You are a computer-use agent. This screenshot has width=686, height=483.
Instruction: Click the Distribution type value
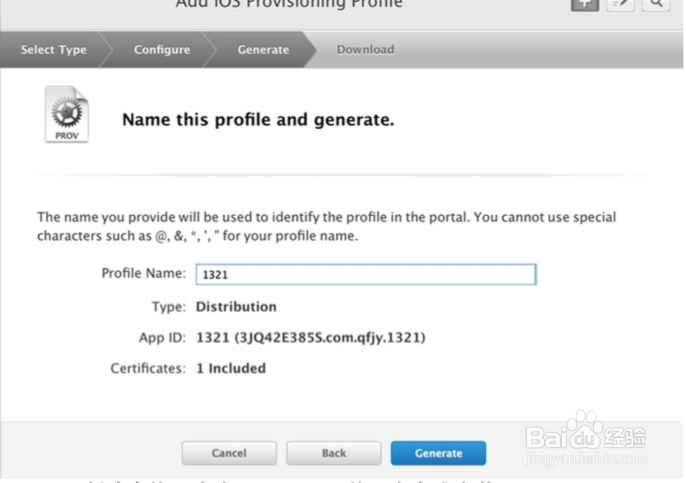tap(236, 306)
